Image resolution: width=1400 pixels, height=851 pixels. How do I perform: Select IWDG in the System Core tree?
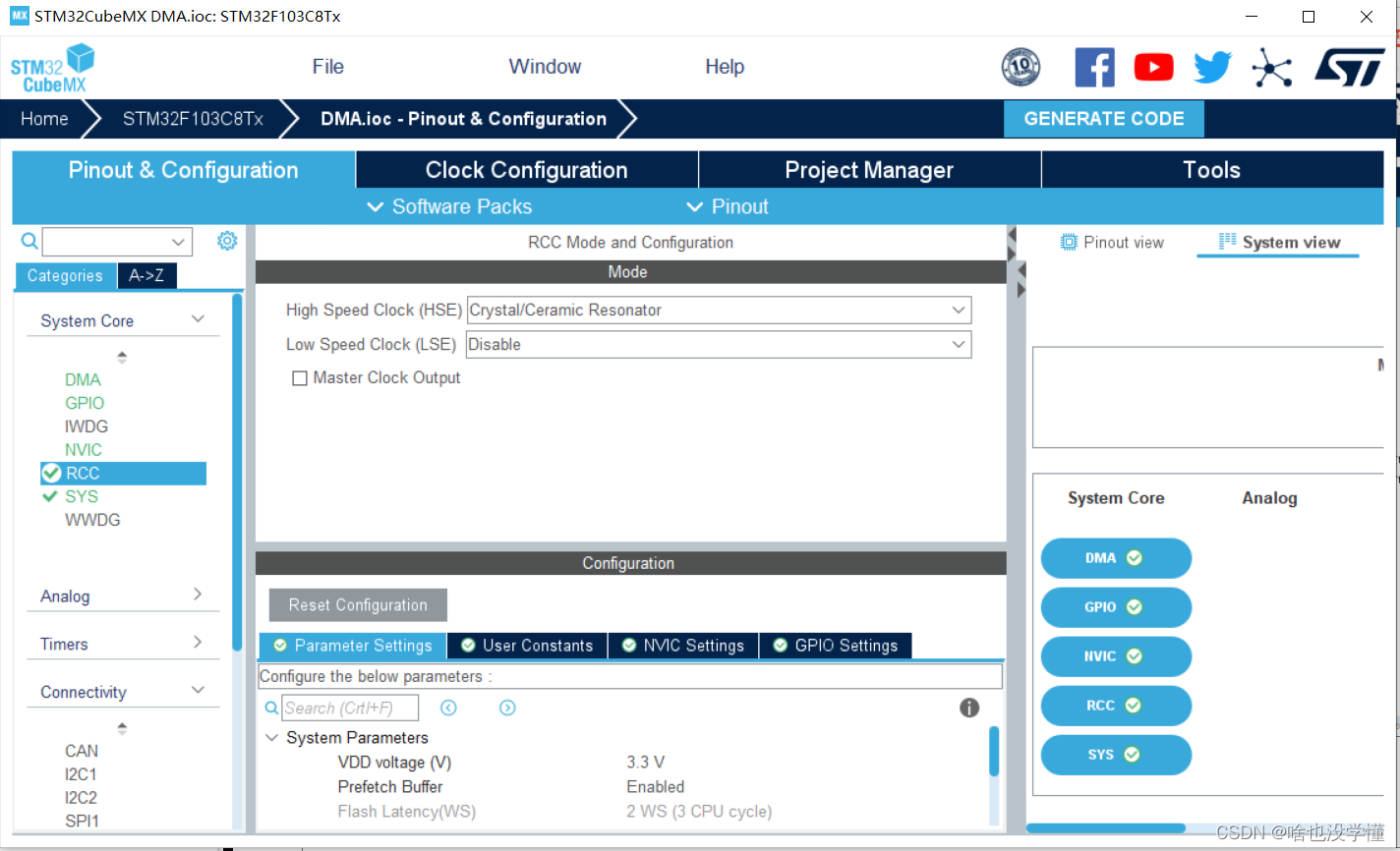pos(87,426)
